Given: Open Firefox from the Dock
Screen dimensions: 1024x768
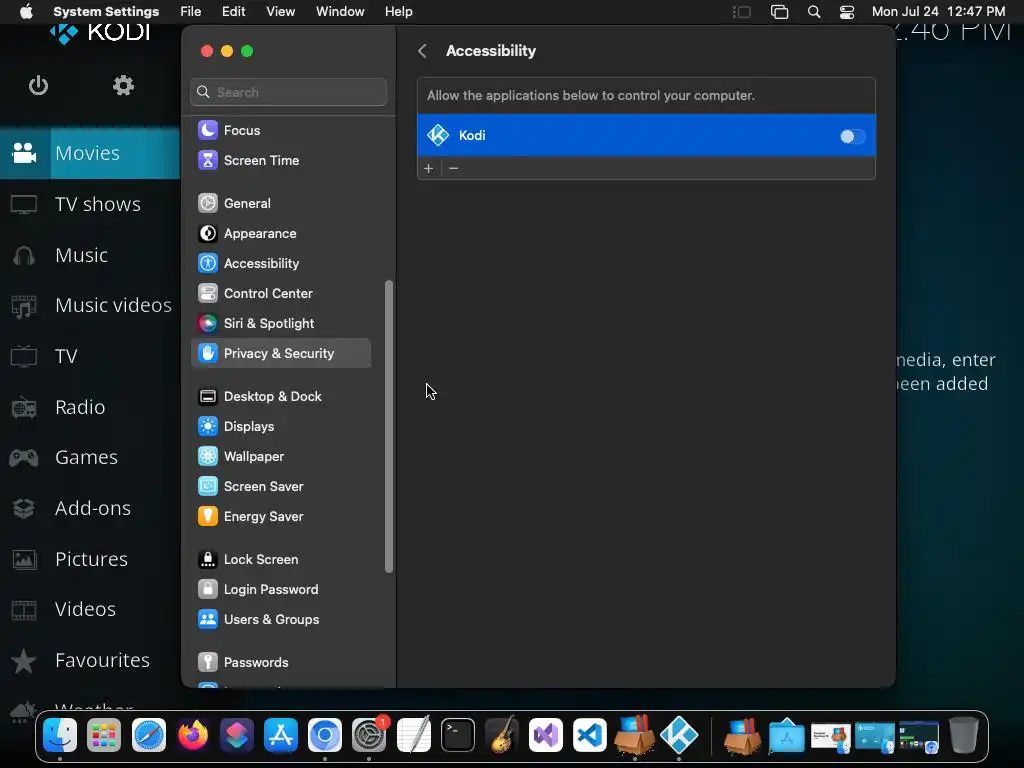Looking at the screenshot, I should coord(193,735).
